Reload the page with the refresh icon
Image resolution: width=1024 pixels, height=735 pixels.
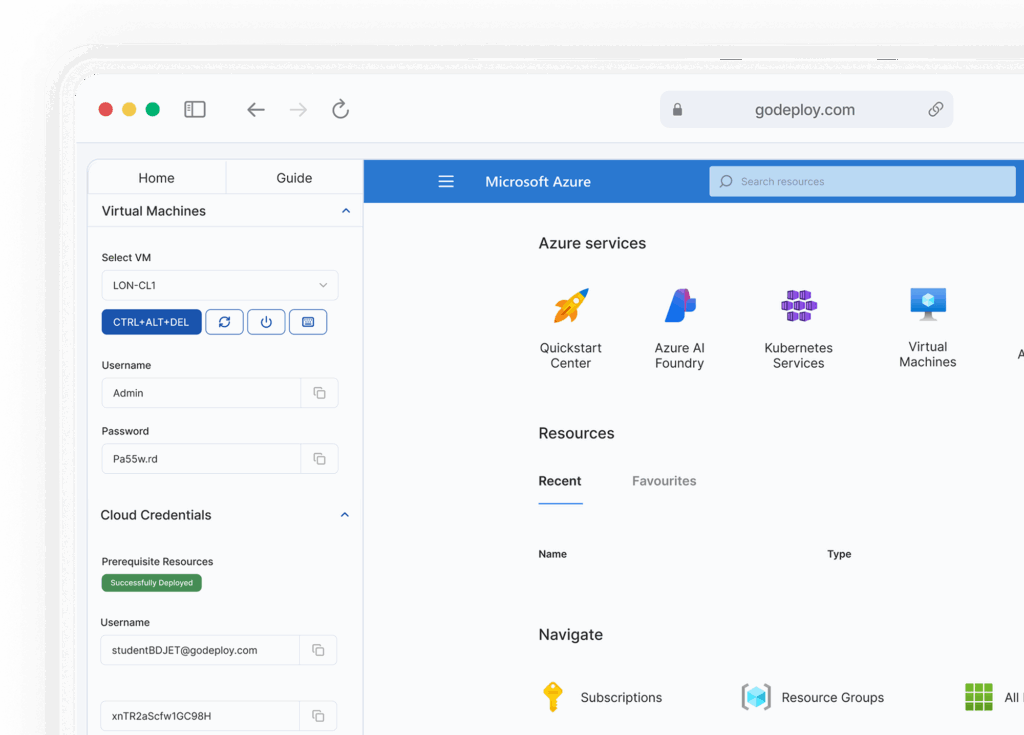(x=340, y=109)
